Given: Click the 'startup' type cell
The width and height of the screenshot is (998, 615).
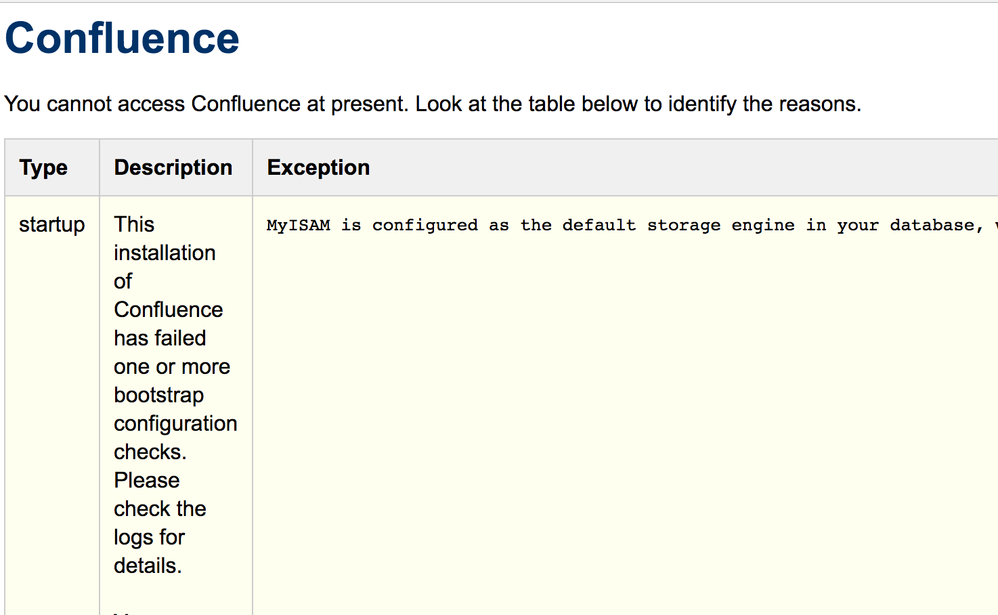Looking at the screenshot, I should pyautogui.click(x=52, y=225).
